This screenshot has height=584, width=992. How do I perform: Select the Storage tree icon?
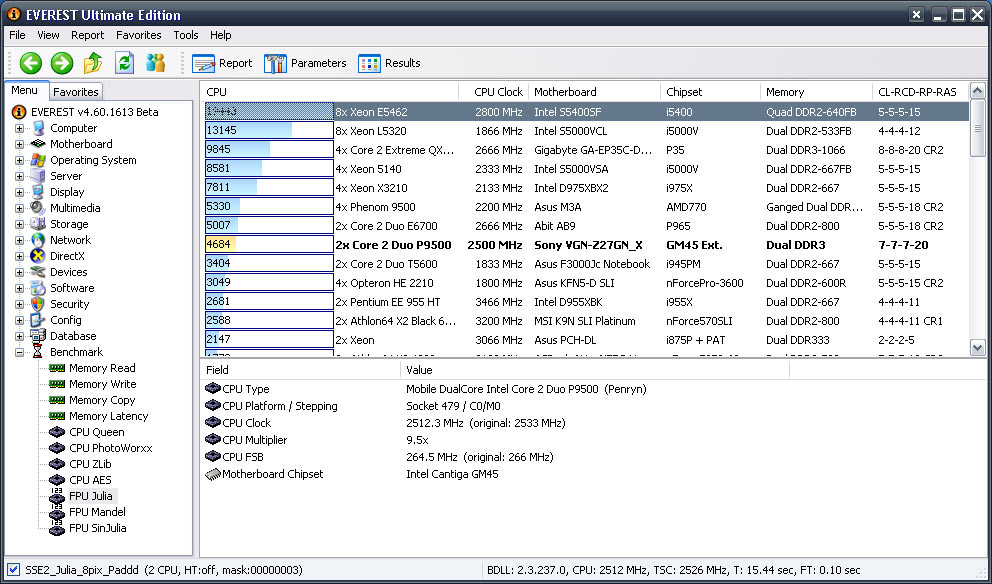38,224
